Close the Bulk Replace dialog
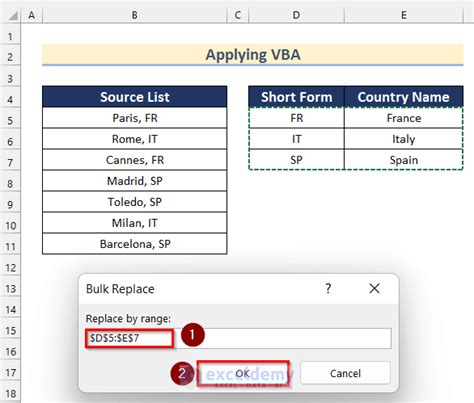This screenshot has width=474, height=403. click(x=374, y=288)
